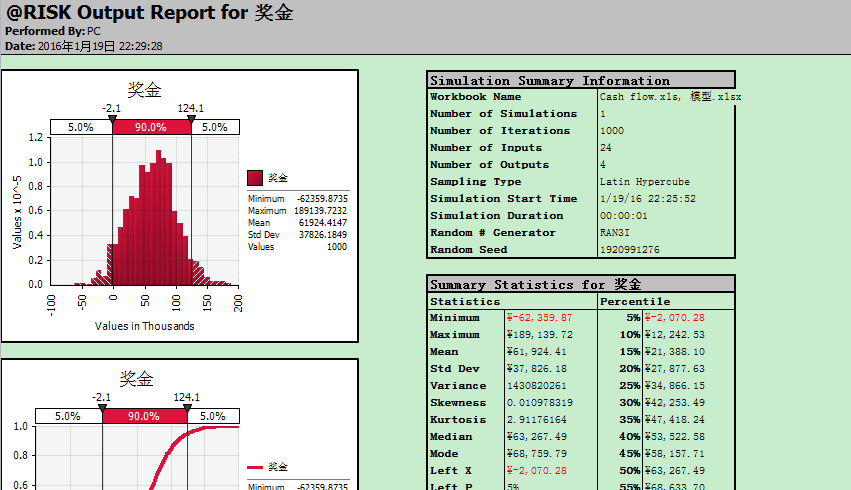Click the Number of Outputs label
The height and width of the screenshot is (490, 851).
(x=489, y=164)
